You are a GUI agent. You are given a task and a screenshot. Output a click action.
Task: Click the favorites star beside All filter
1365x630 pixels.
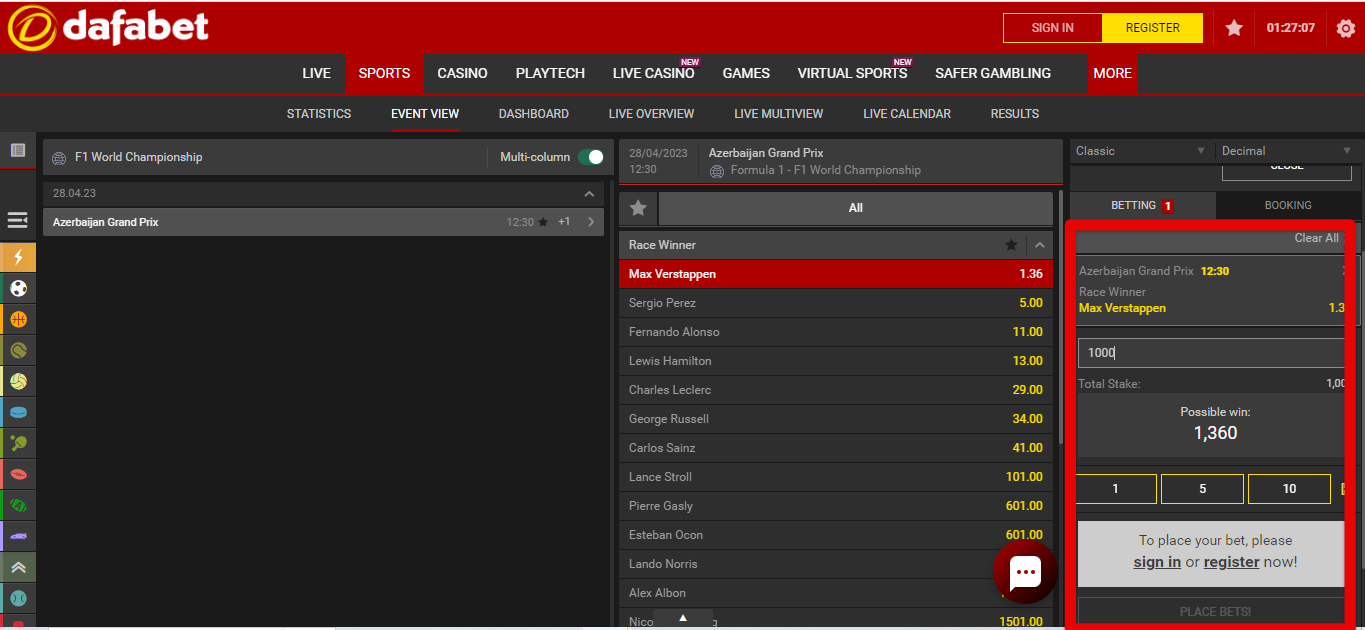[x=638, y=208]
